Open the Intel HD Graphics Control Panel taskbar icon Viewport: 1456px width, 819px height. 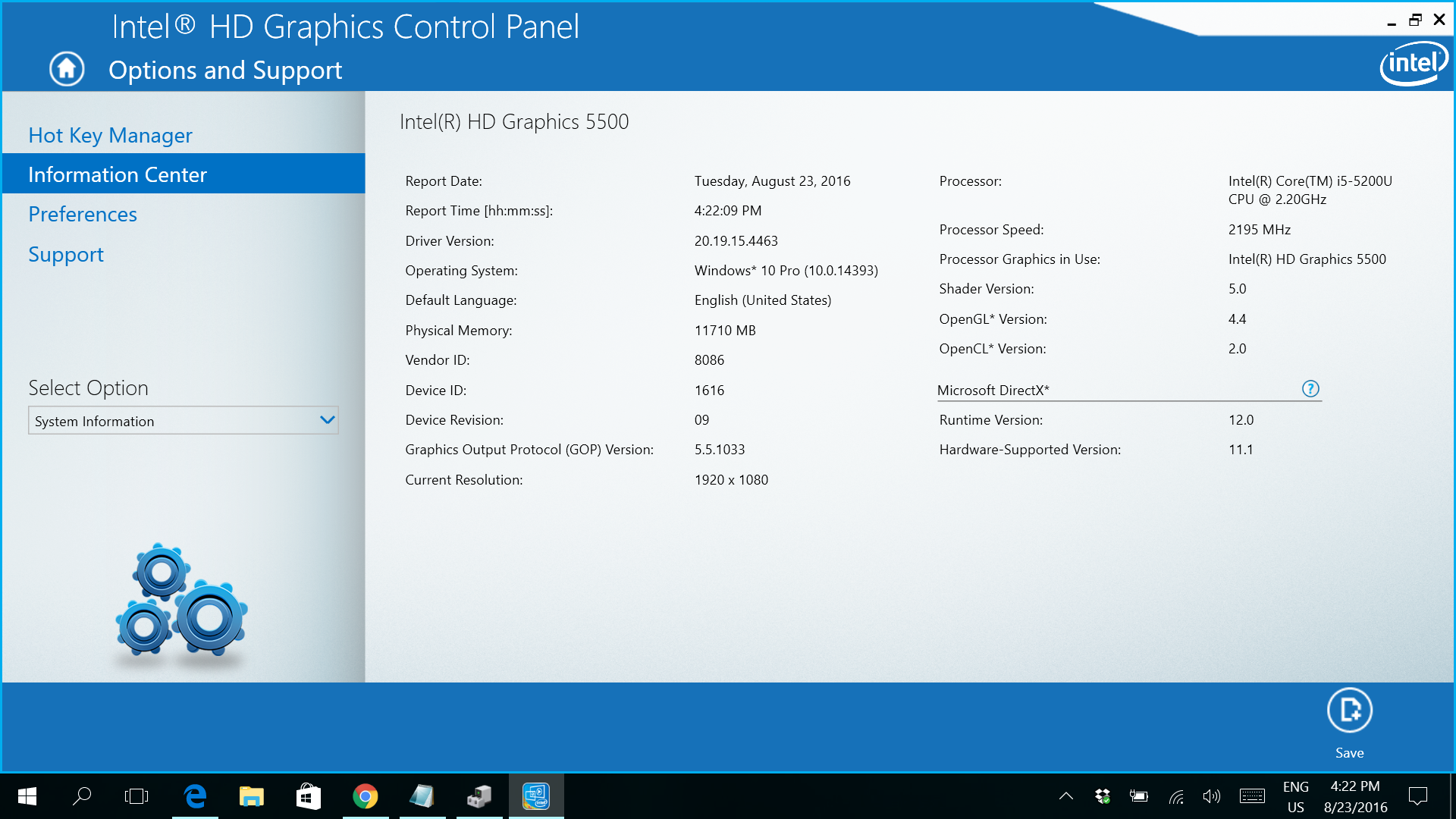coord(536,796)
